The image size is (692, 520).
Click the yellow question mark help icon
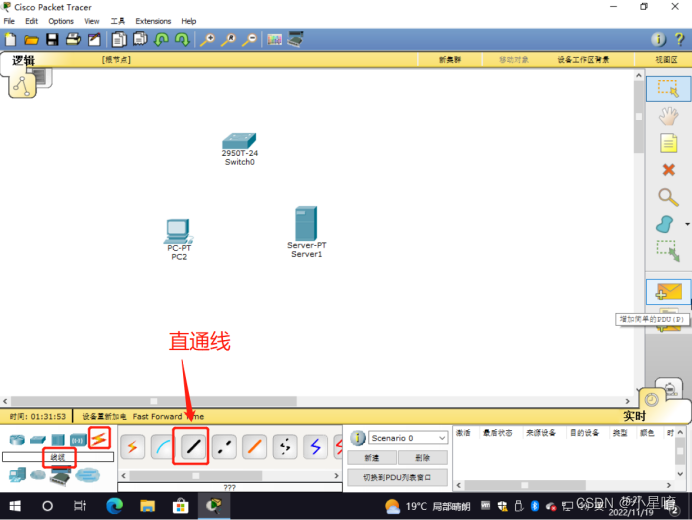click(x=679, y=40)
